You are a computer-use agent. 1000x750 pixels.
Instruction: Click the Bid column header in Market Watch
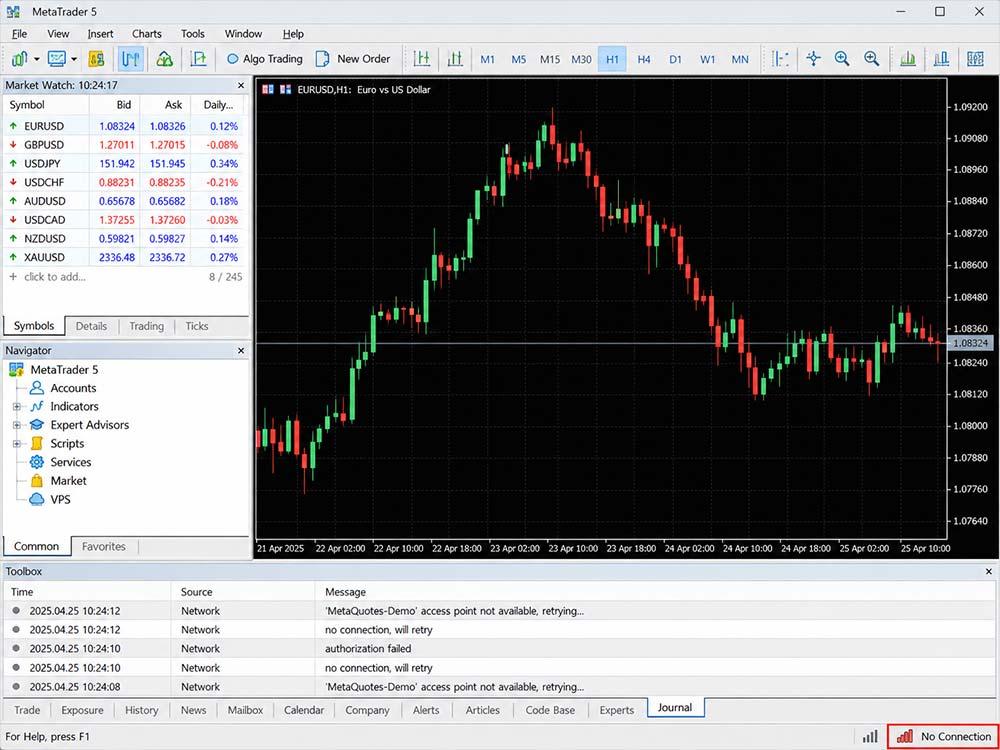pyautogui.click(x=115, y=105)
